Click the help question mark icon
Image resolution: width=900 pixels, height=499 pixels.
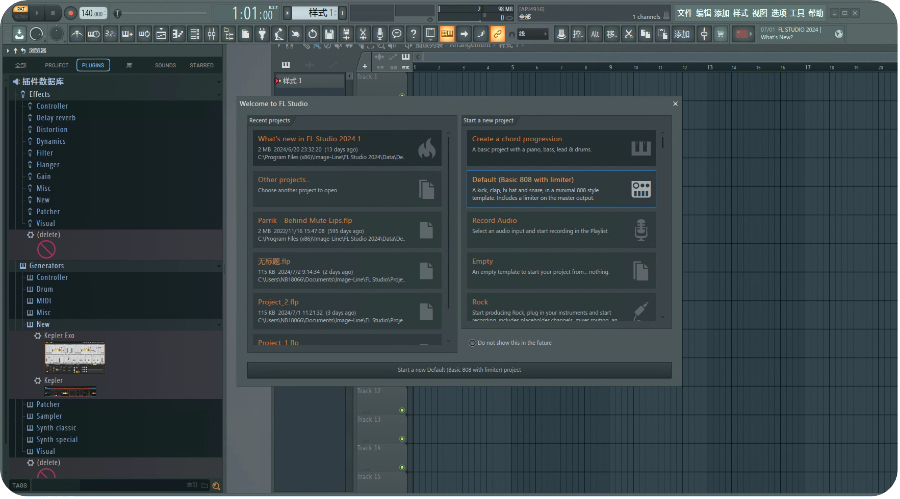(x=413, y=34)
